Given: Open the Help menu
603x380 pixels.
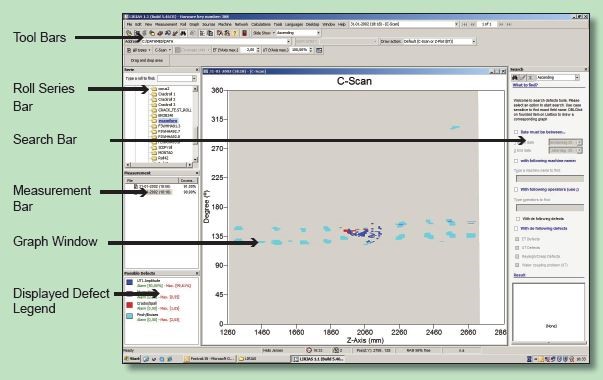Looking at the screenshot, I should click(341, 24).
